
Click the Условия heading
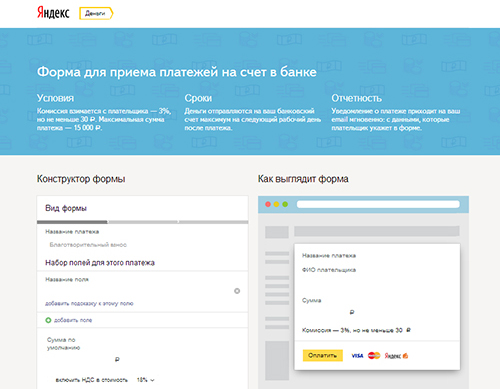[x=55, y=98]
